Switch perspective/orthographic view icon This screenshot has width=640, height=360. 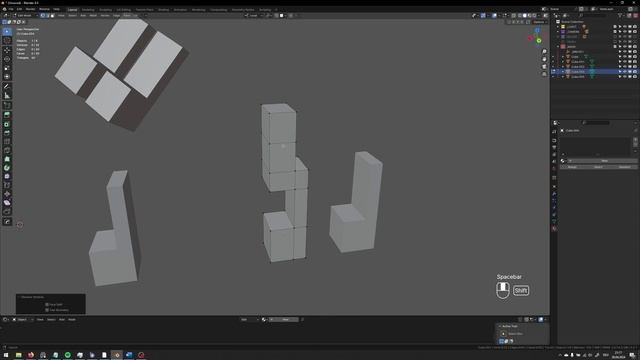click(544, 74)
